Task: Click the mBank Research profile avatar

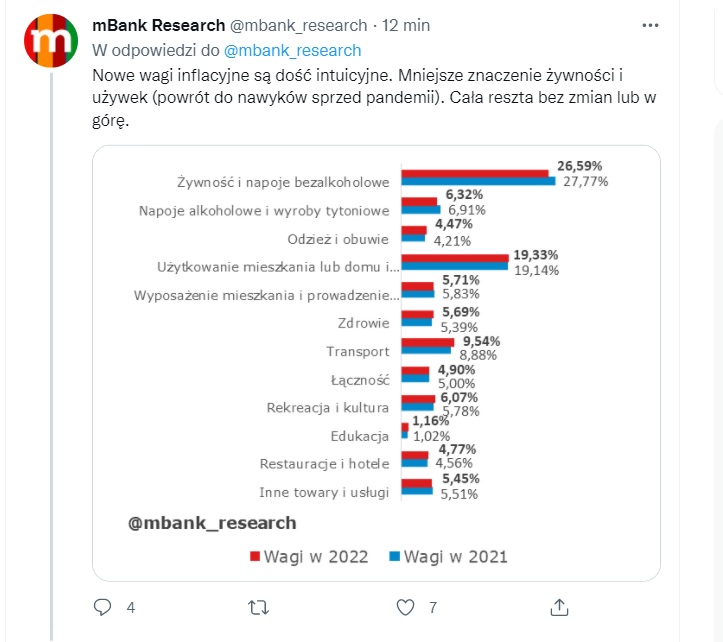Action: (x=51, y=41)
